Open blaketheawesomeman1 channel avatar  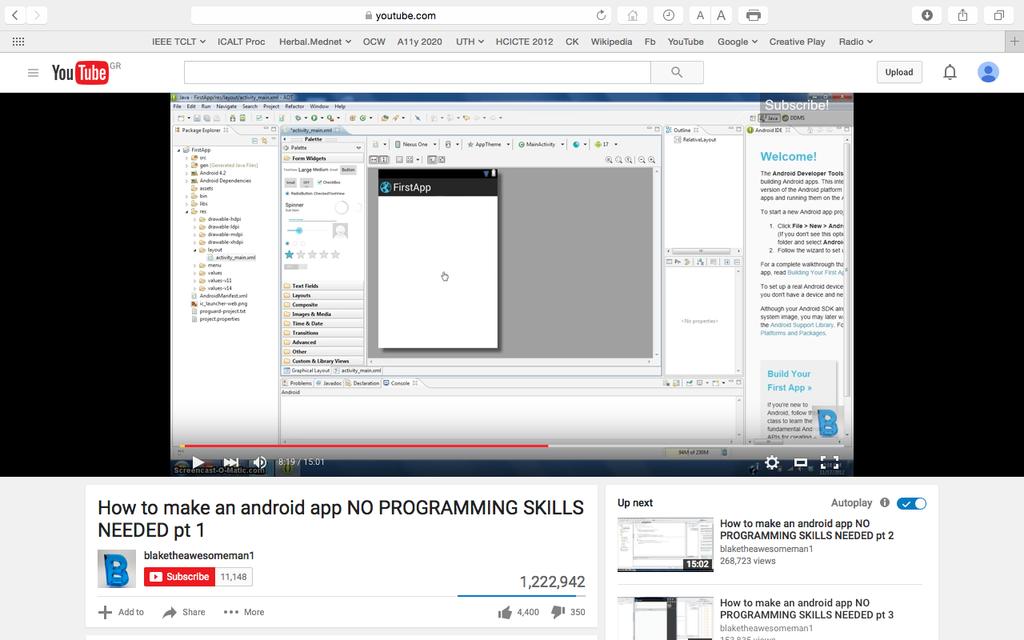(x=116, y=568)
